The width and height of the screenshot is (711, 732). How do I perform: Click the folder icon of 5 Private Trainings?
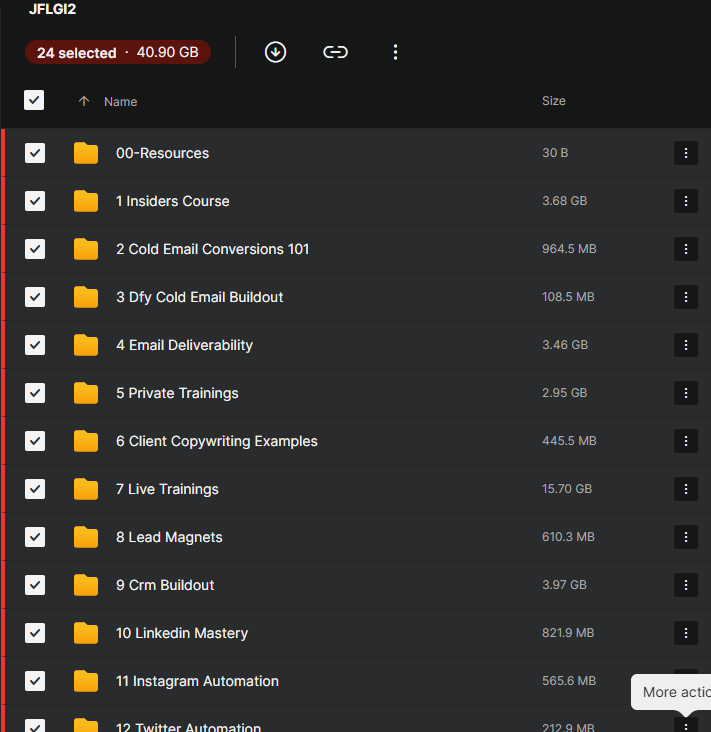(86, 393)
